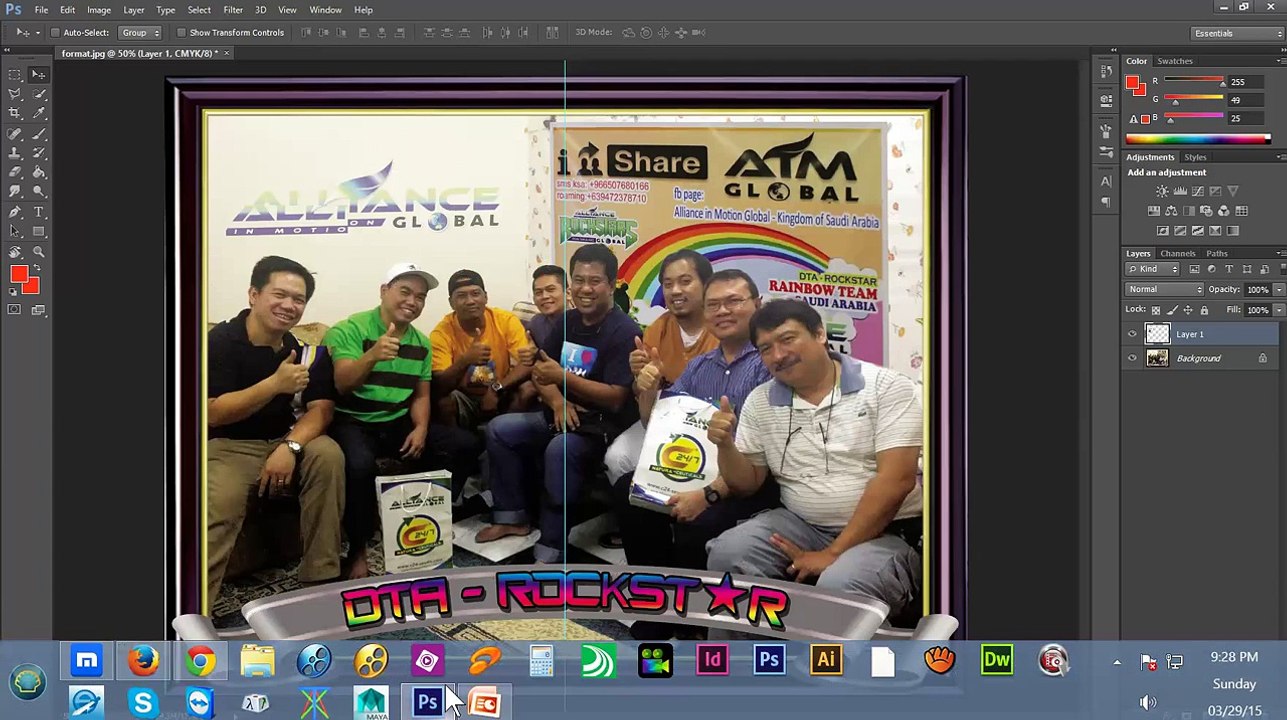This screenshot has height=720, width=1287.
Task: Select the Hand tool
Action: point(15,251)
